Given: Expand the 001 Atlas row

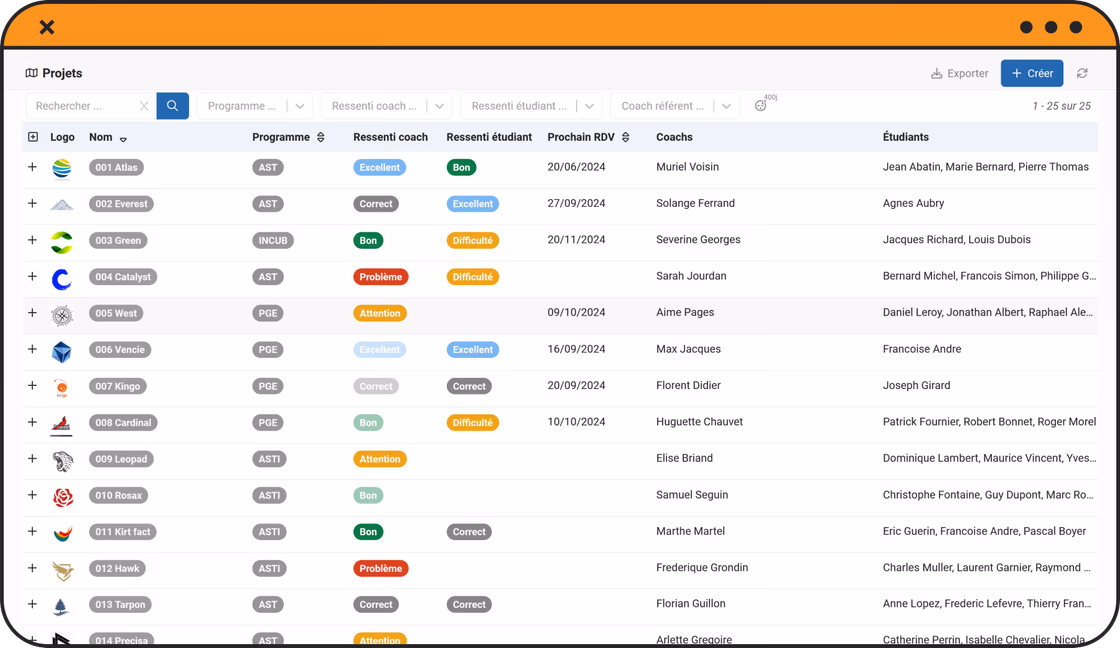Looking at the screenshot, I should pos(32,166).
